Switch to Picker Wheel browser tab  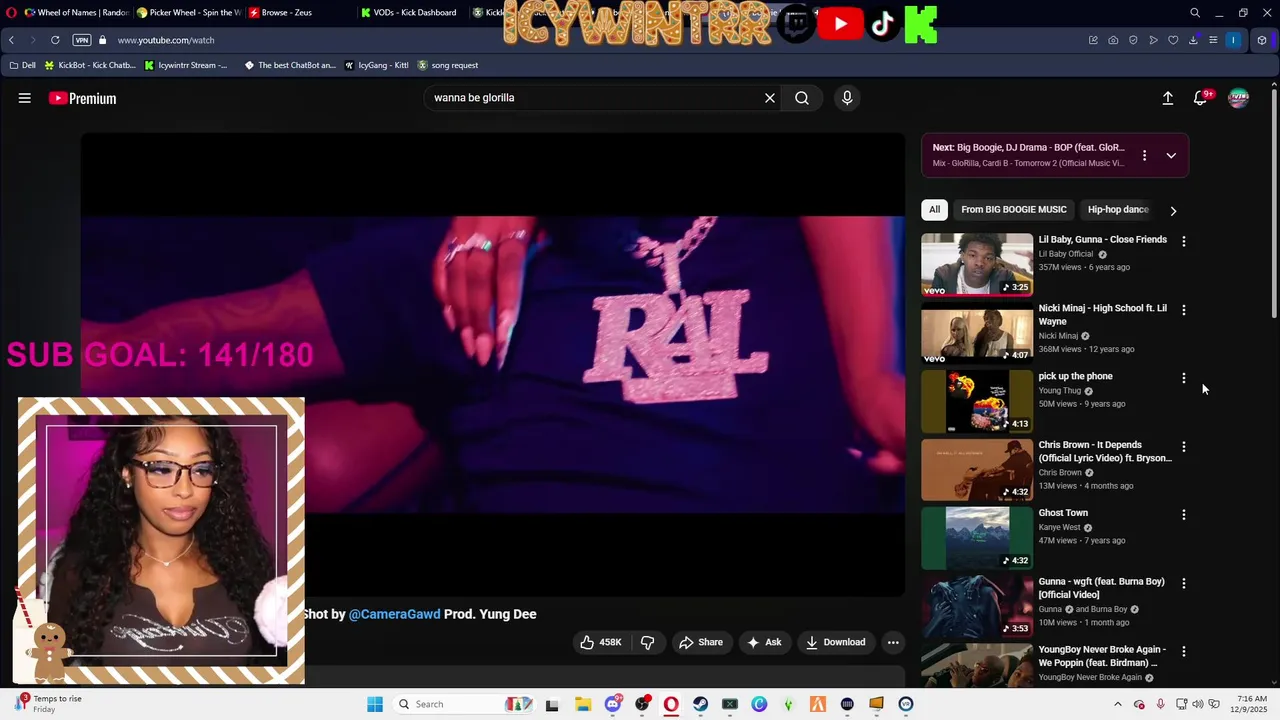click(188, 13)
